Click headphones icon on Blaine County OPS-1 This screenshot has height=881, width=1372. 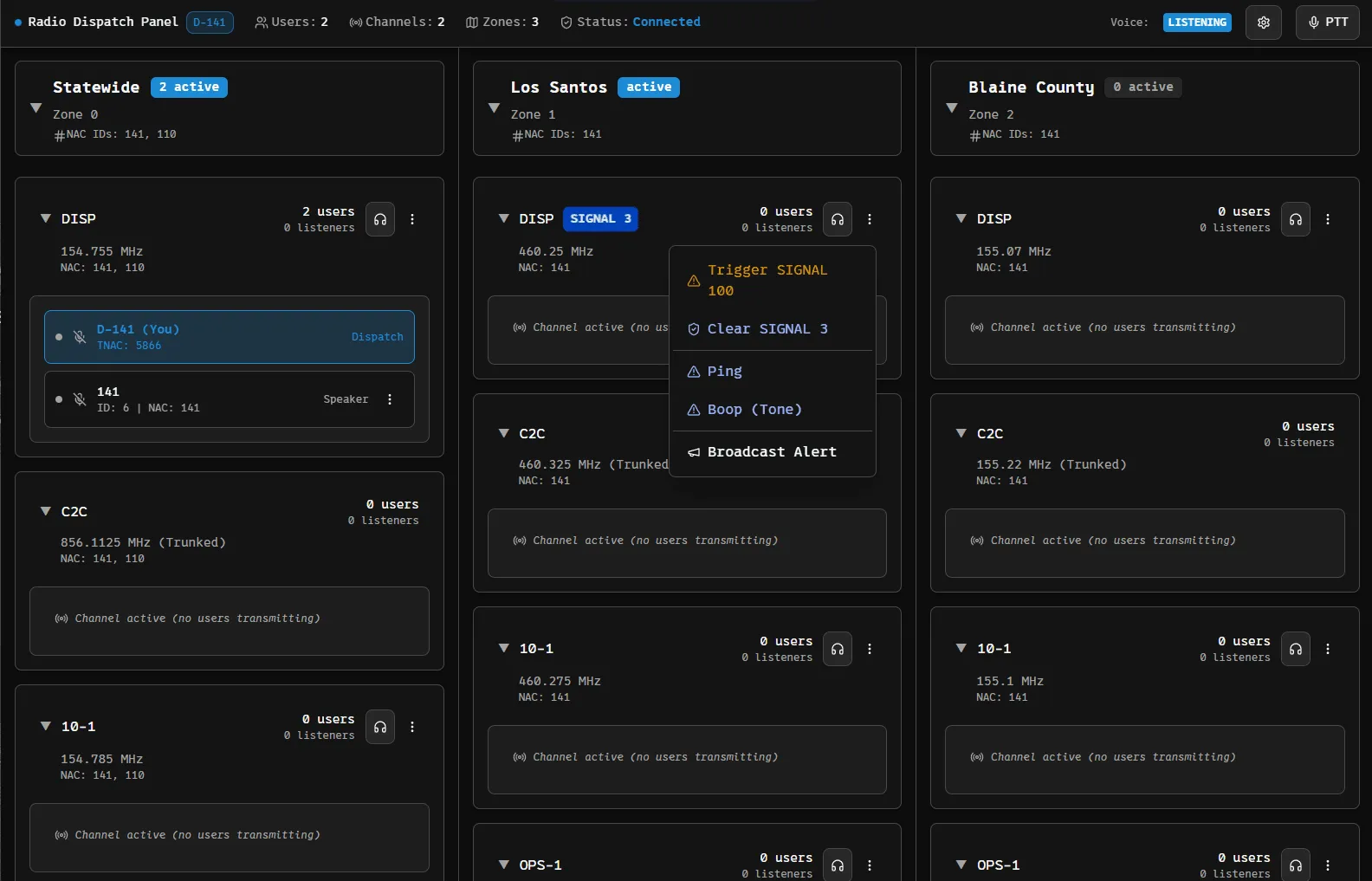(x=1295, y=865)
